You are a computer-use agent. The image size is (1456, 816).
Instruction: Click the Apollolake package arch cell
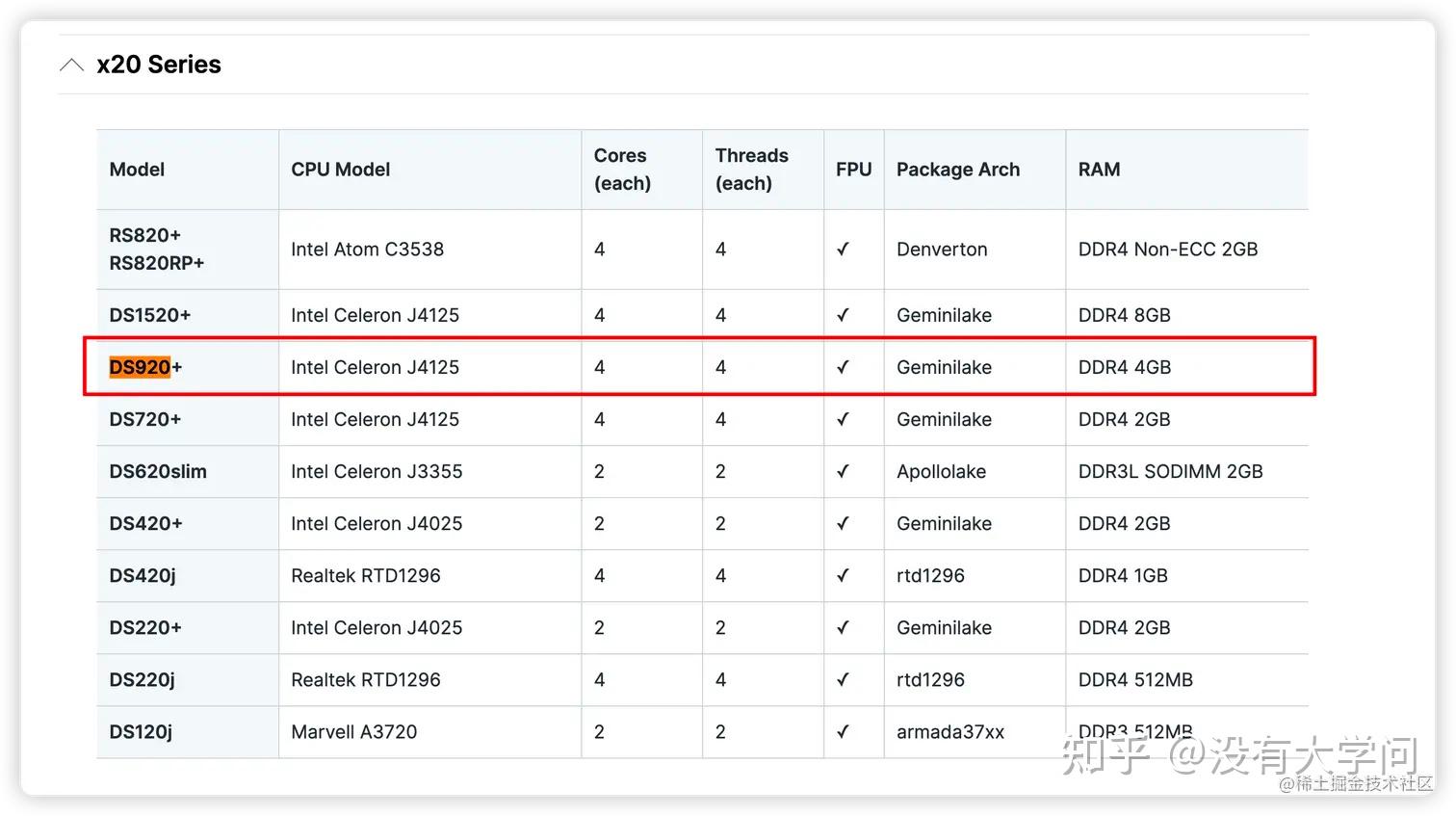click(x=941, y=471)
